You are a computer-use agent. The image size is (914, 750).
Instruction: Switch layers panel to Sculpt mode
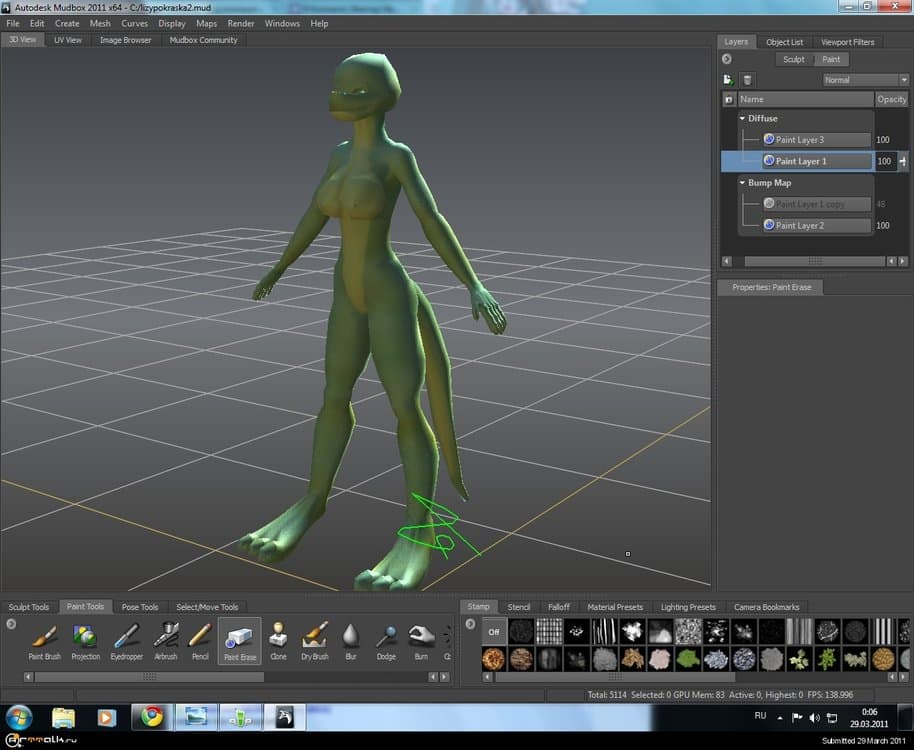[793, 60]
